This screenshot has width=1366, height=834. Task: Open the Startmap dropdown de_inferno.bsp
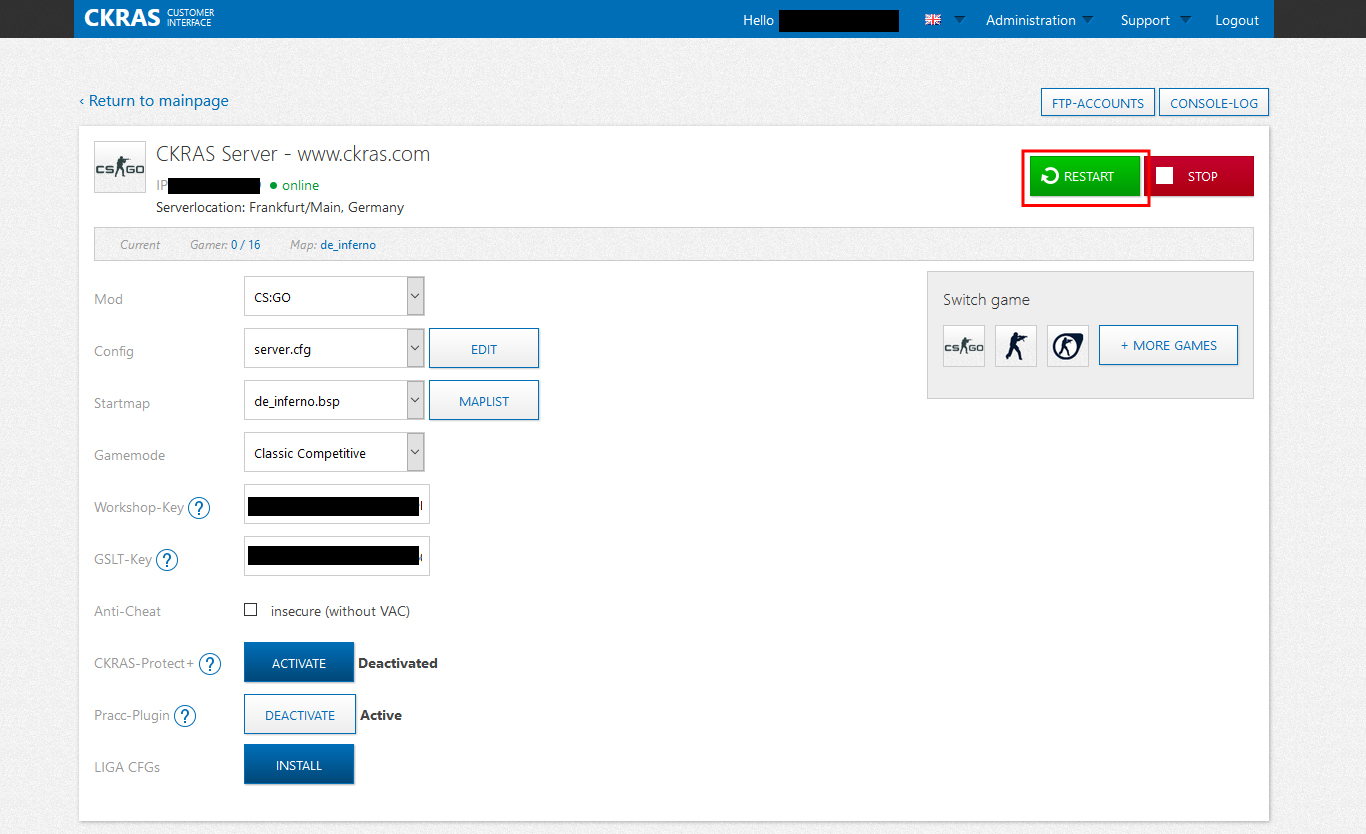click(334, 401)
